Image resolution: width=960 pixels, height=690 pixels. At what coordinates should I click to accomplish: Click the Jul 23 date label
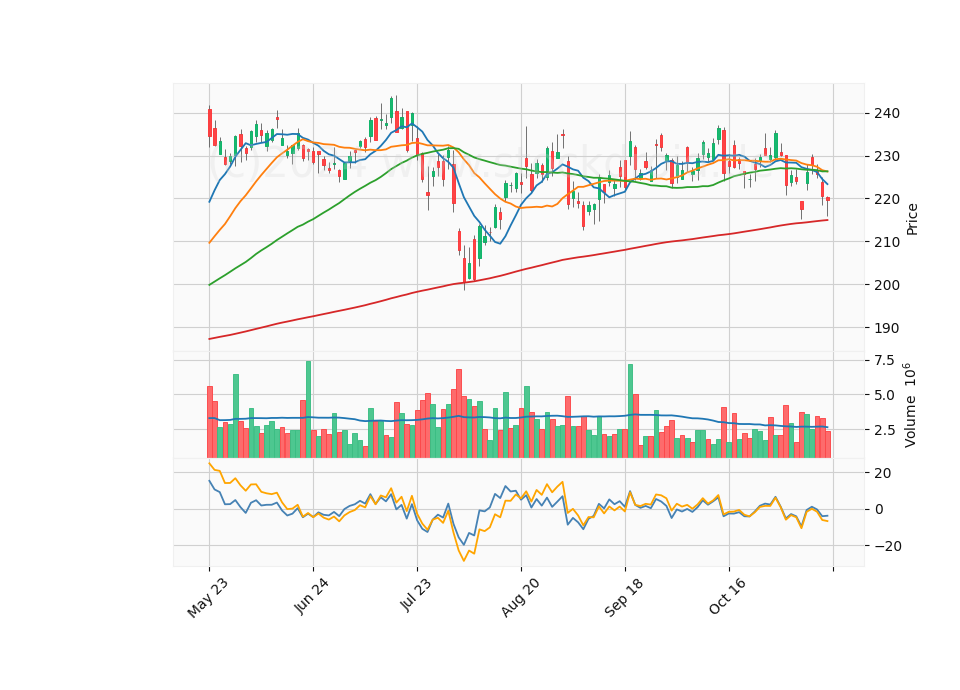tap(416, 595)
